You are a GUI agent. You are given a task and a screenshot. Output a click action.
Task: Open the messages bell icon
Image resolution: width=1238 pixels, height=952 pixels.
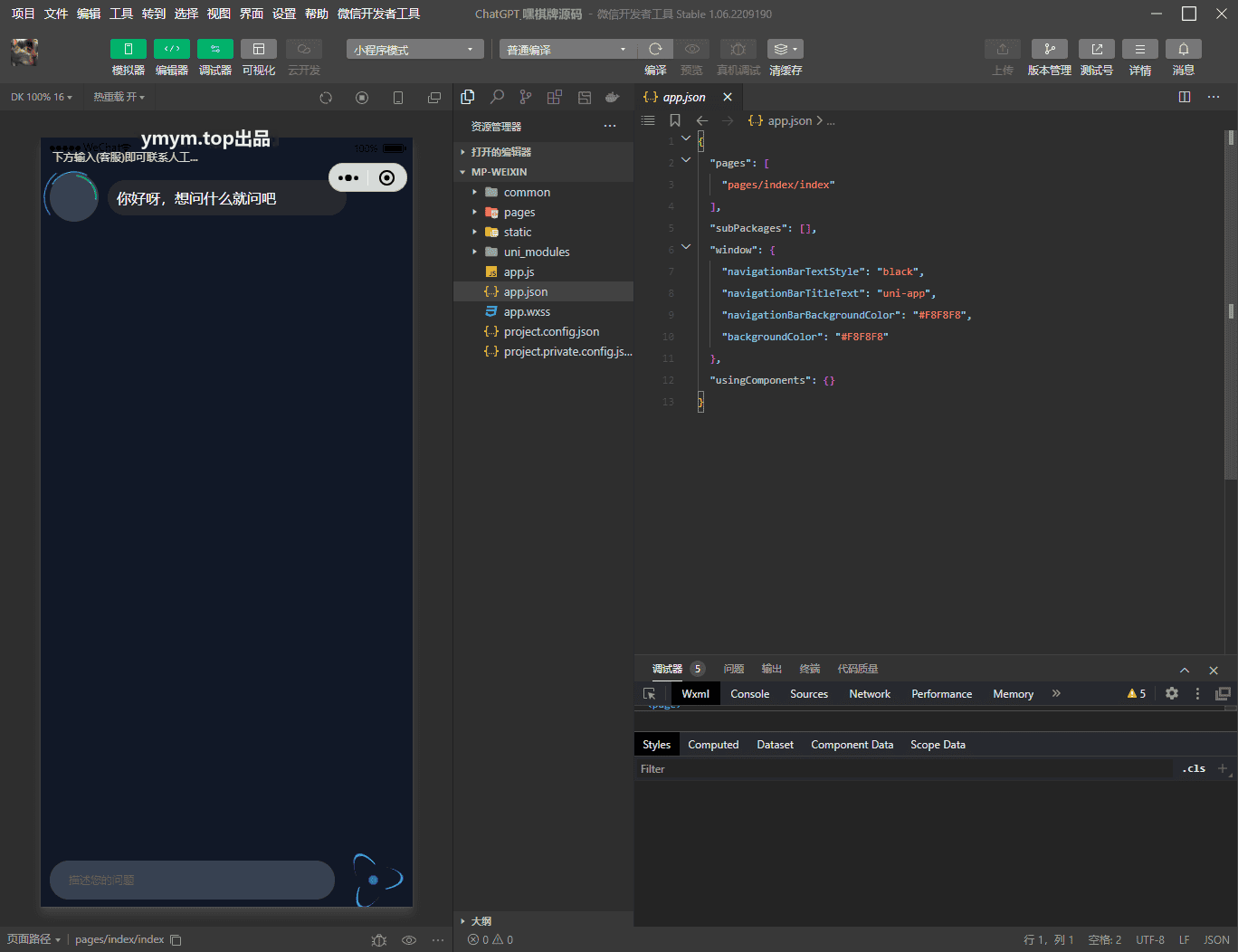pos(1184,49)
